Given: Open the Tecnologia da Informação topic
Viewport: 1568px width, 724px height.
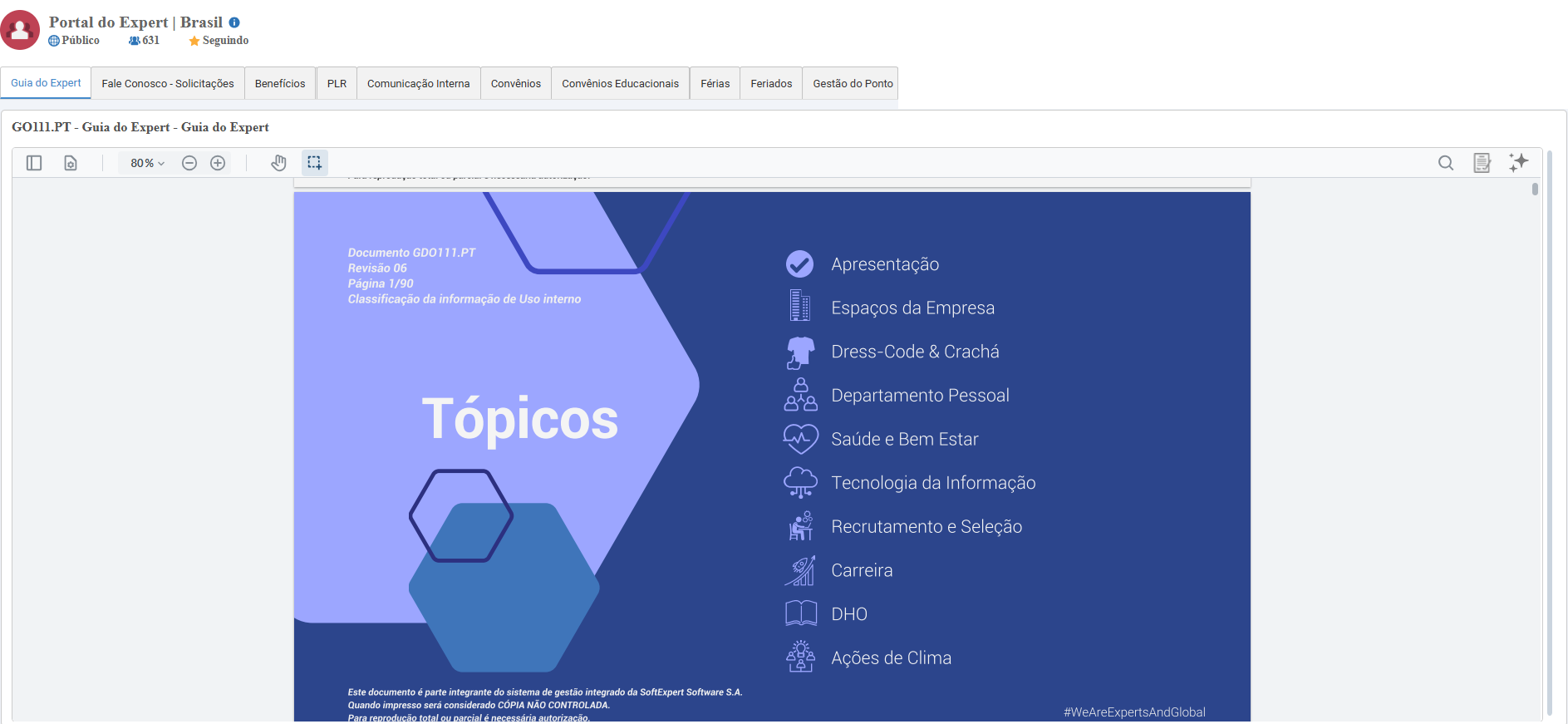Looking at the screenshot, I should (x=933, y=483).
